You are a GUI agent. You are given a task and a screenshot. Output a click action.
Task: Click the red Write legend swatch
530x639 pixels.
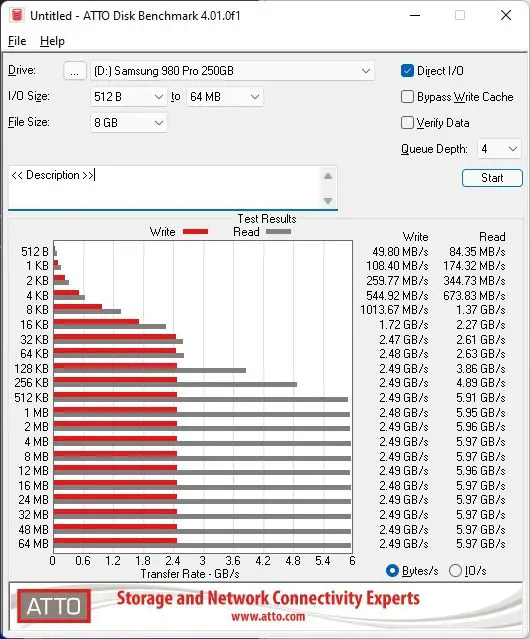196,231
